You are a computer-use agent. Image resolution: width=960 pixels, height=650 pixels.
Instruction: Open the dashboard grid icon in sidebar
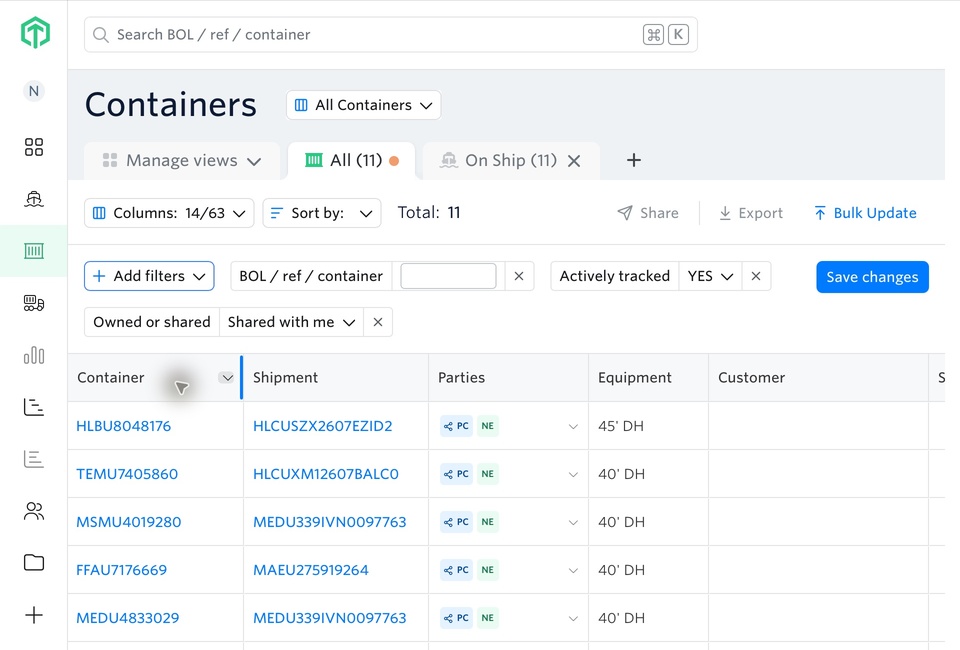point(34,147)
